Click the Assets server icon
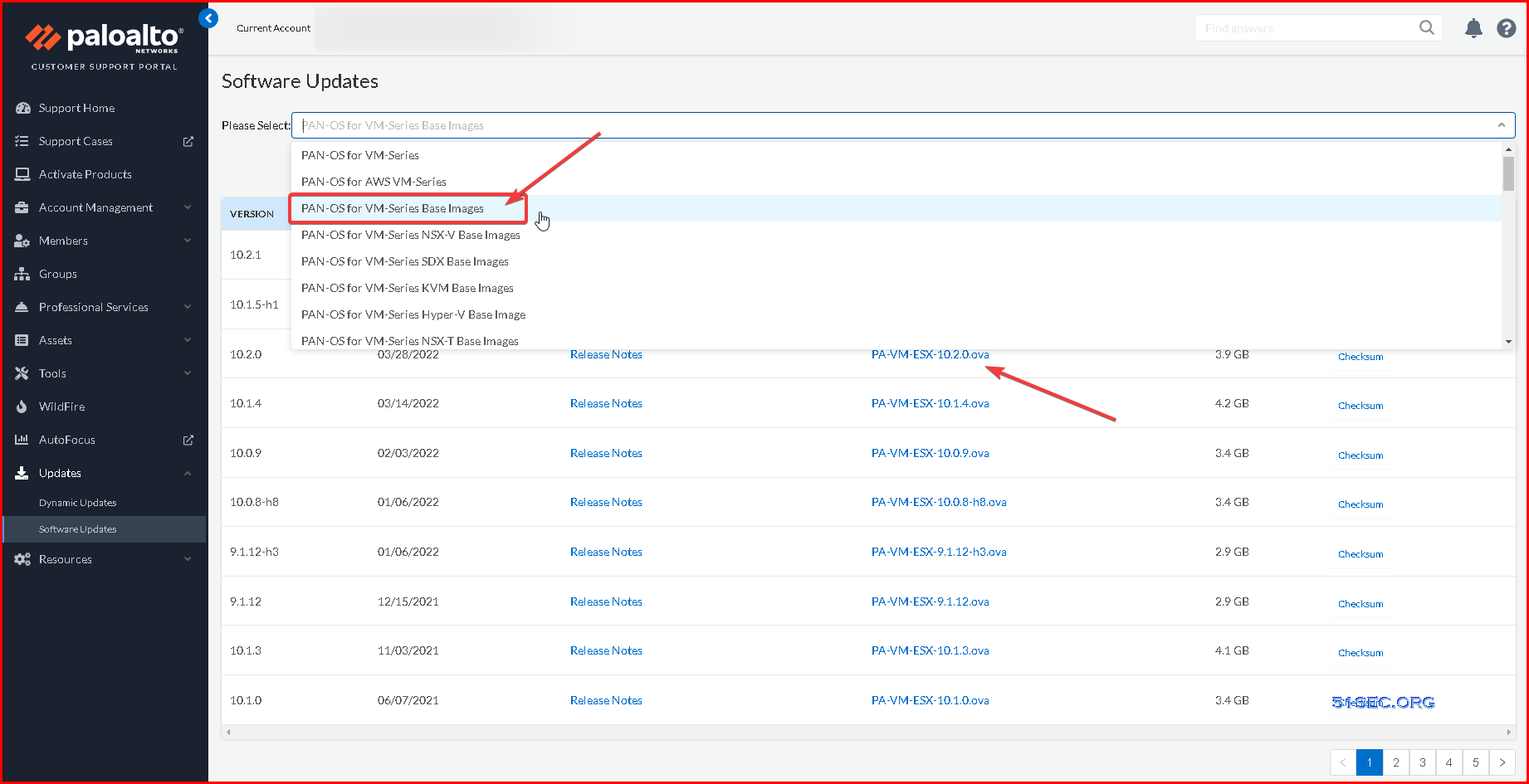The image size is (1529, 784). tap(22, 340)
